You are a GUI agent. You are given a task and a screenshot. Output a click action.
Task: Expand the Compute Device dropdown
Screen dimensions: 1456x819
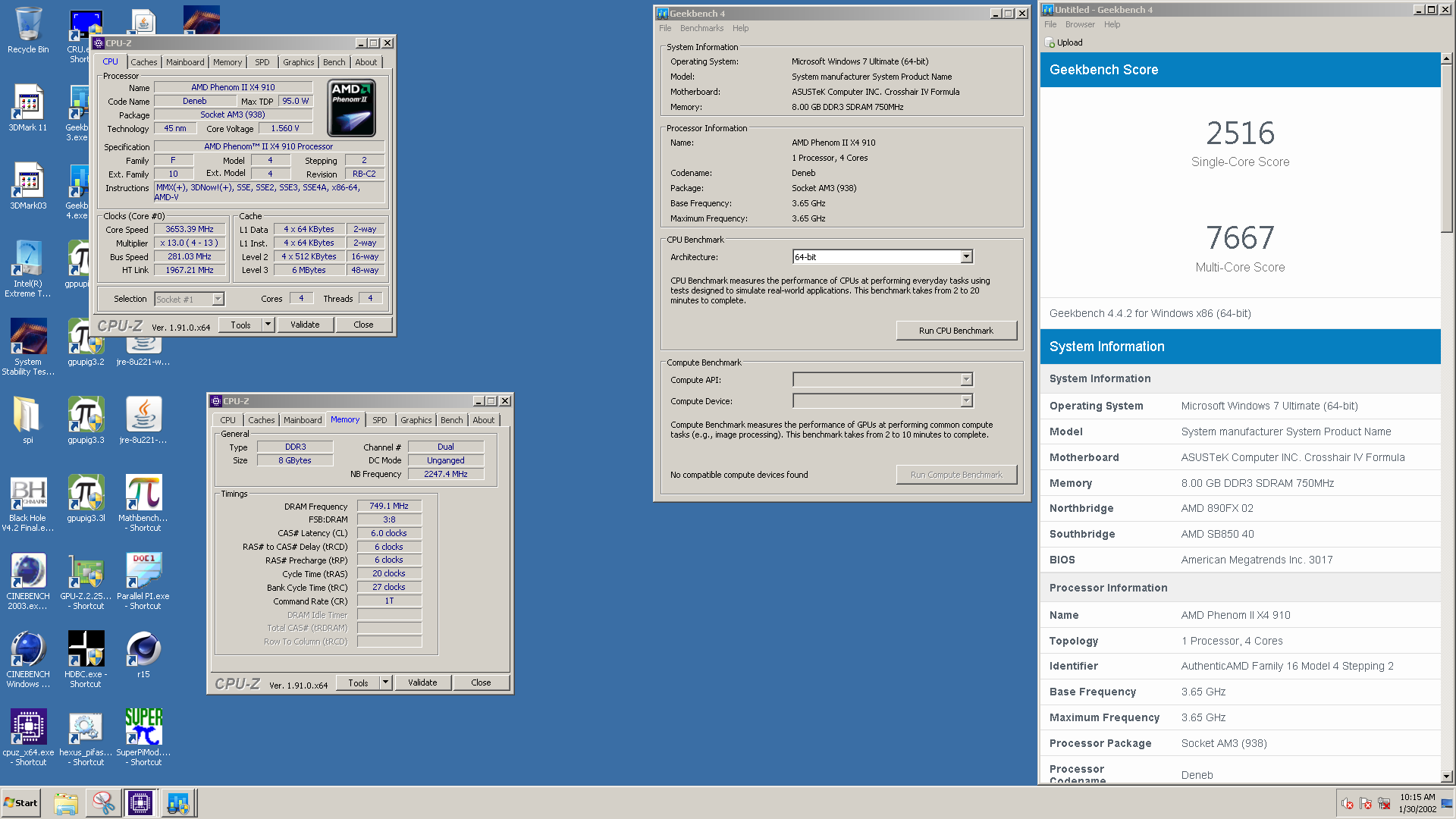966,400
